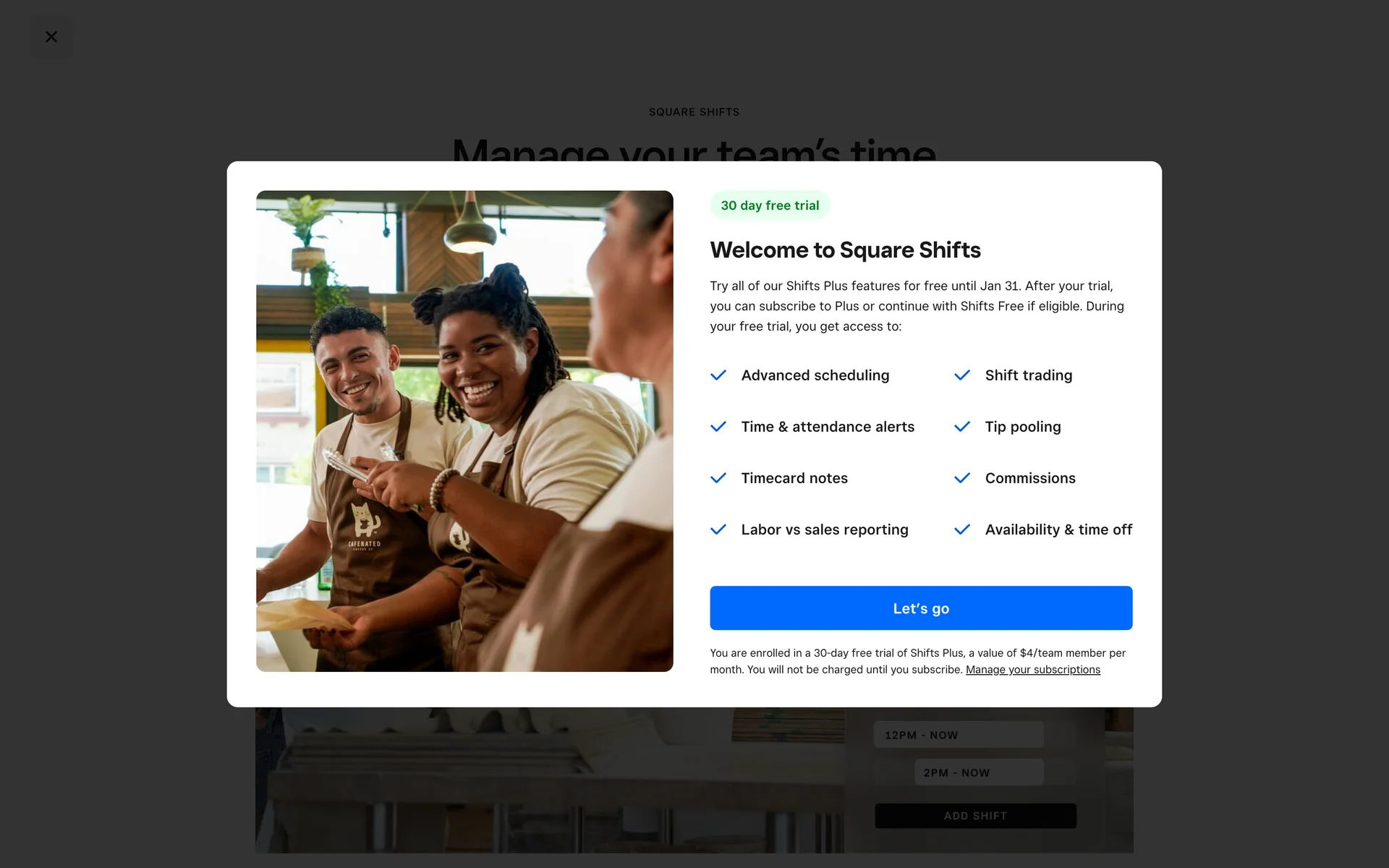The height and width of the screenshot is (868, 1389).
Task: Select the 2PM - NOW shift field
Action: coord(978,773)
